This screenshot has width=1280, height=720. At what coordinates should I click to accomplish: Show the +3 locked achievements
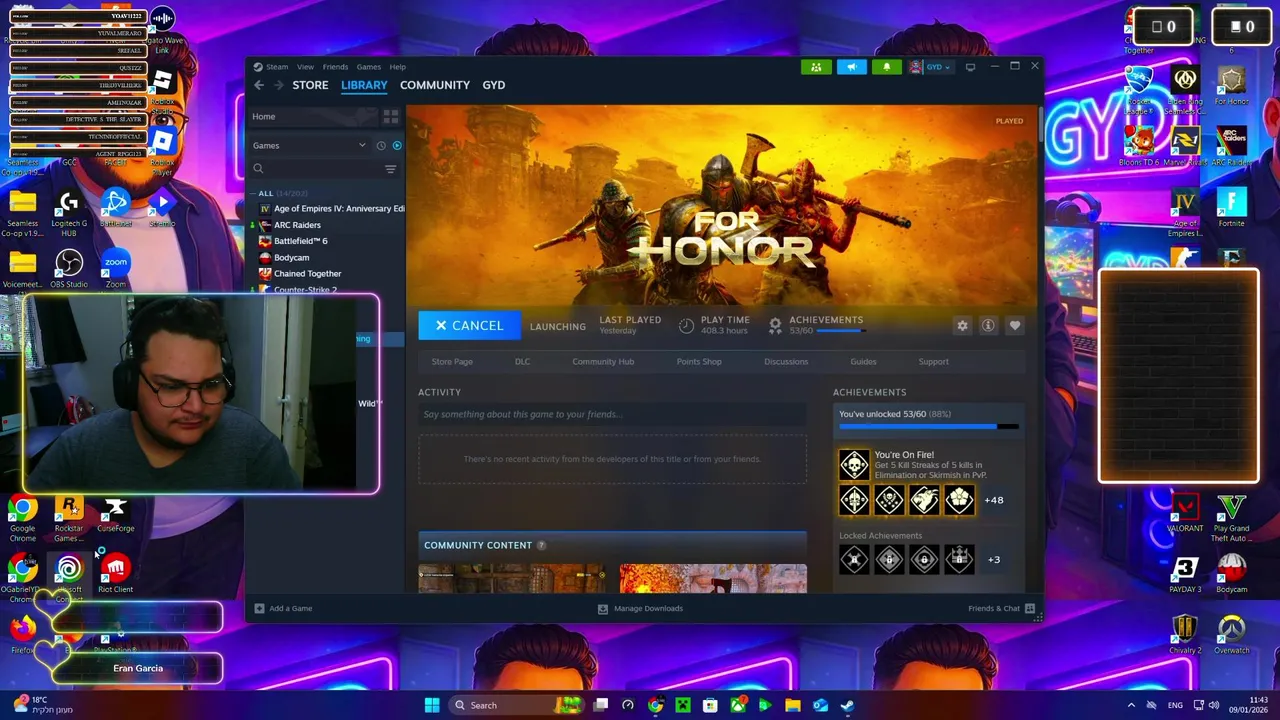[x=994, y=559]
